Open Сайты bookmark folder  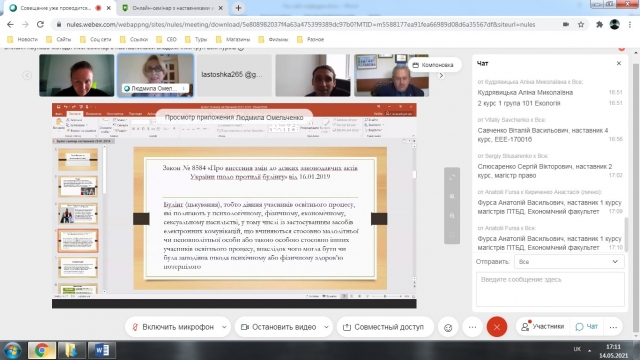point(59,40)
